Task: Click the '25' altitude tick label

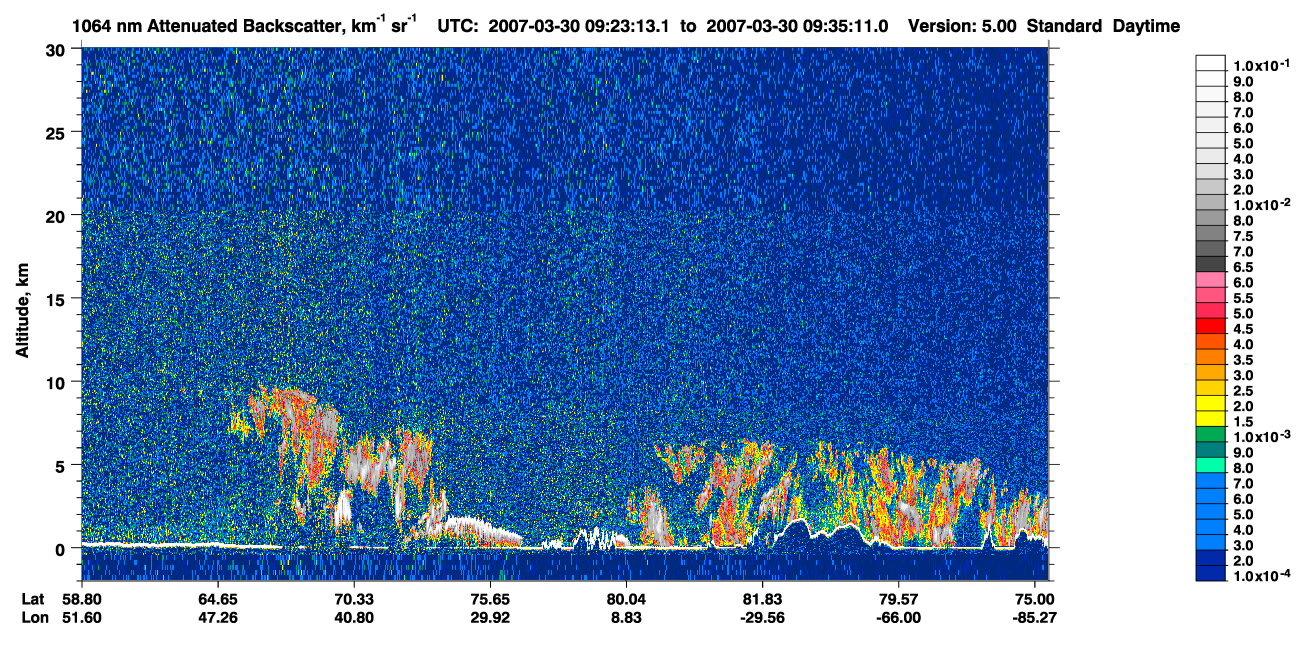Action: coord(58,132)
